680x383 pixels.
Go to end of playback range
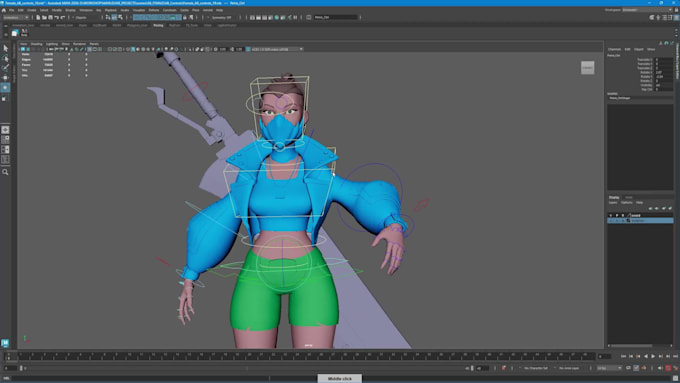(675, 356)
